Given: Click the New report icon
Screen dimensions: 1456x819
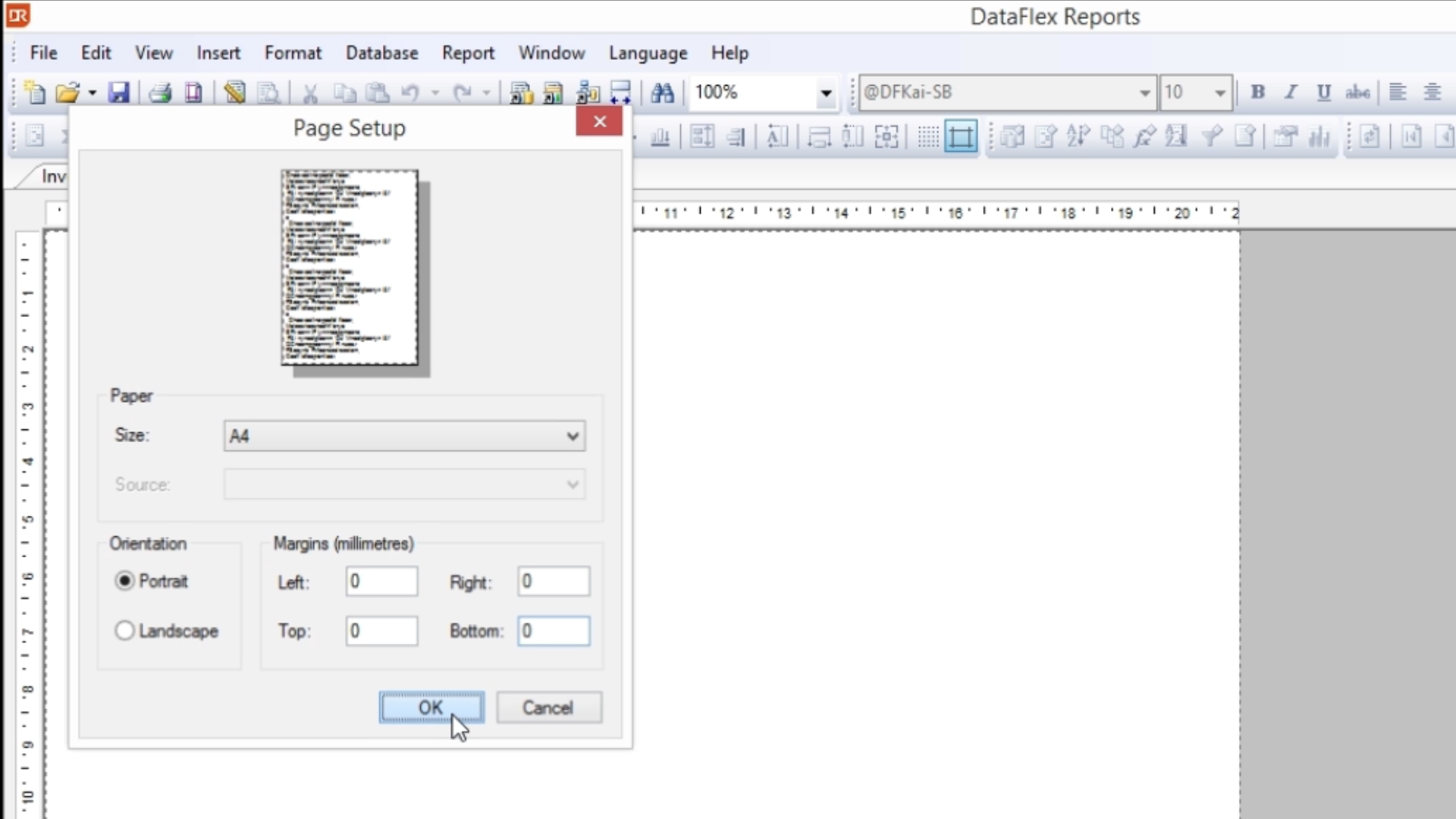Looking at the screenshot, I should (35, 93).
